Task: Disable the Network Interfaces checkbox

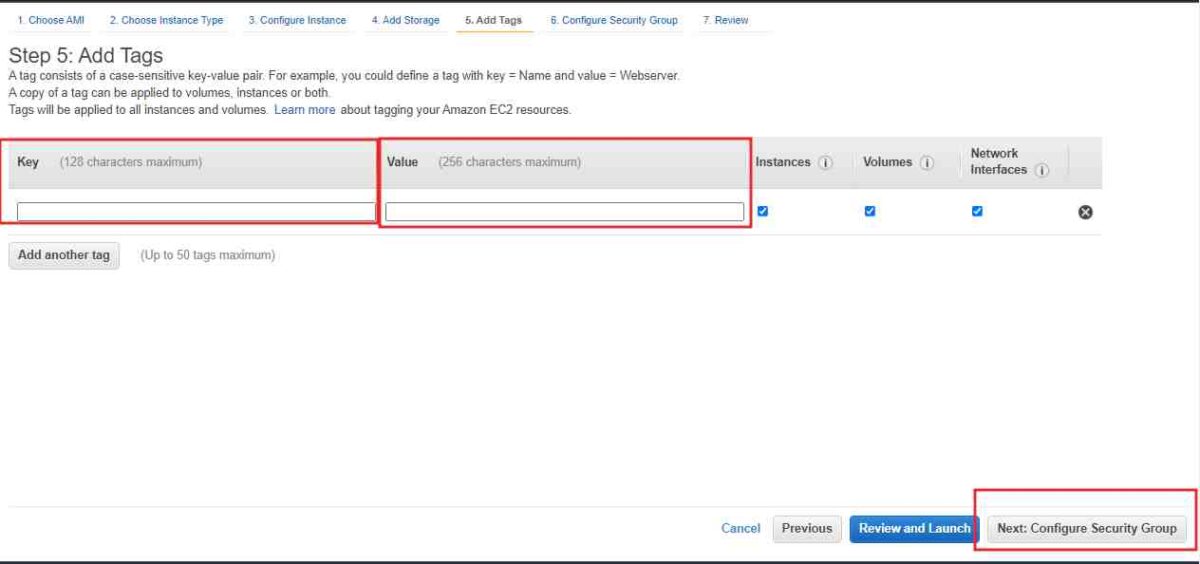Action: [x=977, y=211]
